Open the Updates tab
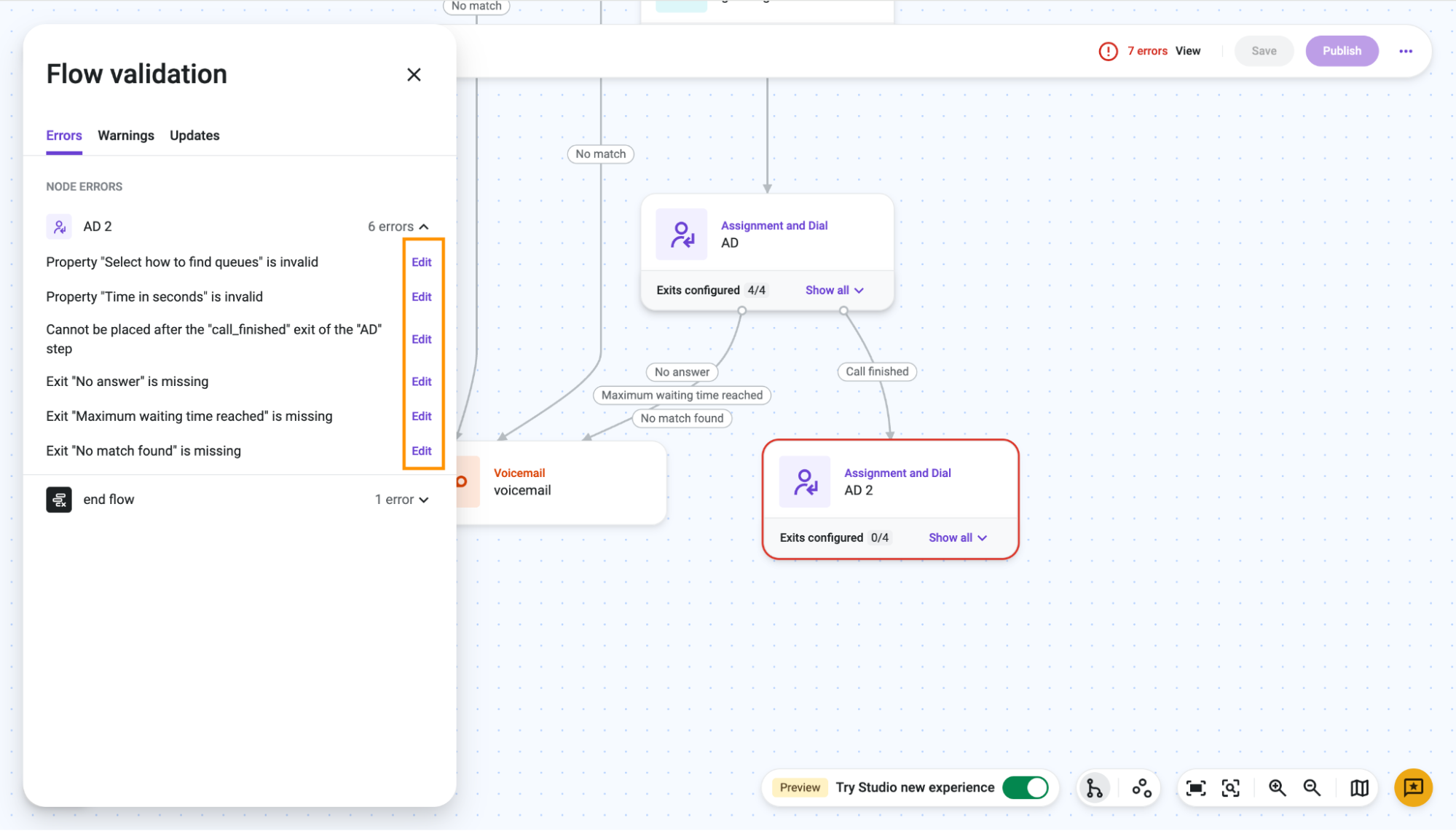 click(x=194, y=135)
